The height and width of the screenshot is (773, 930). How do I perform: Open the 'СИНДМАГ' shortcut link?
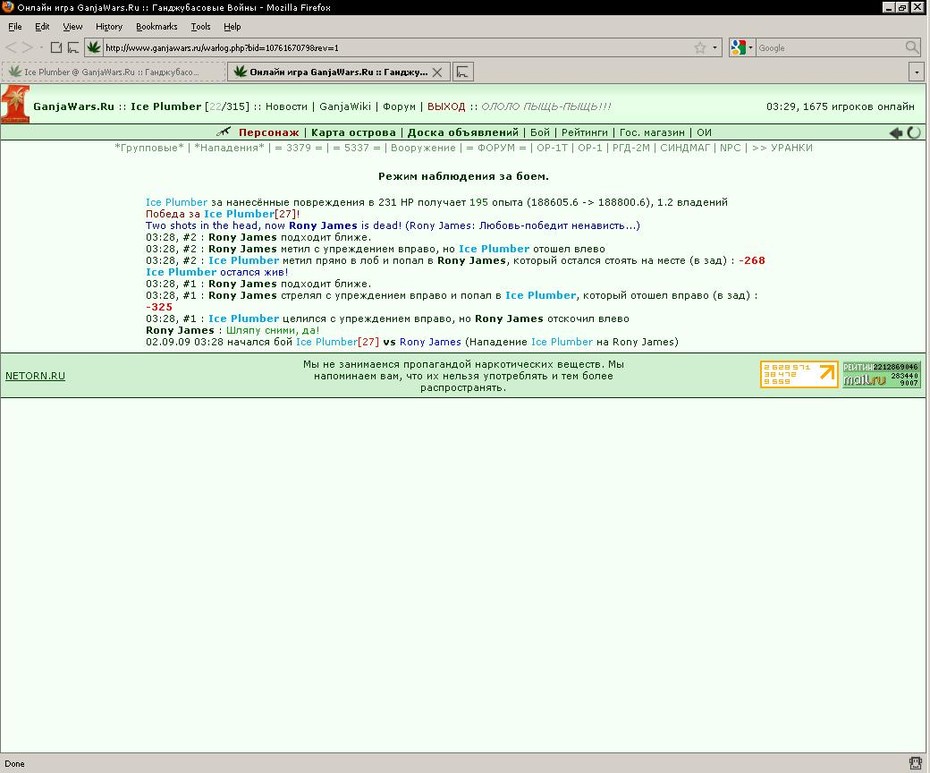point(685,148)
